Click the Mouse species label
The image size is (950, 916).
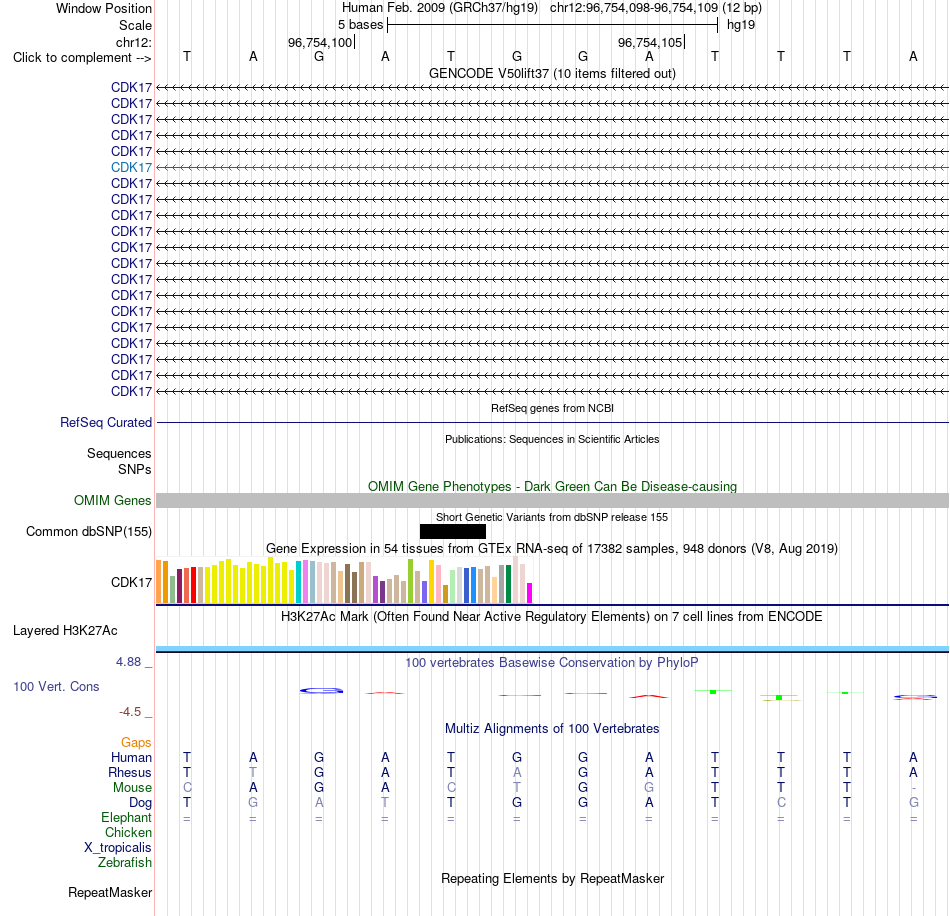(132, 788)
